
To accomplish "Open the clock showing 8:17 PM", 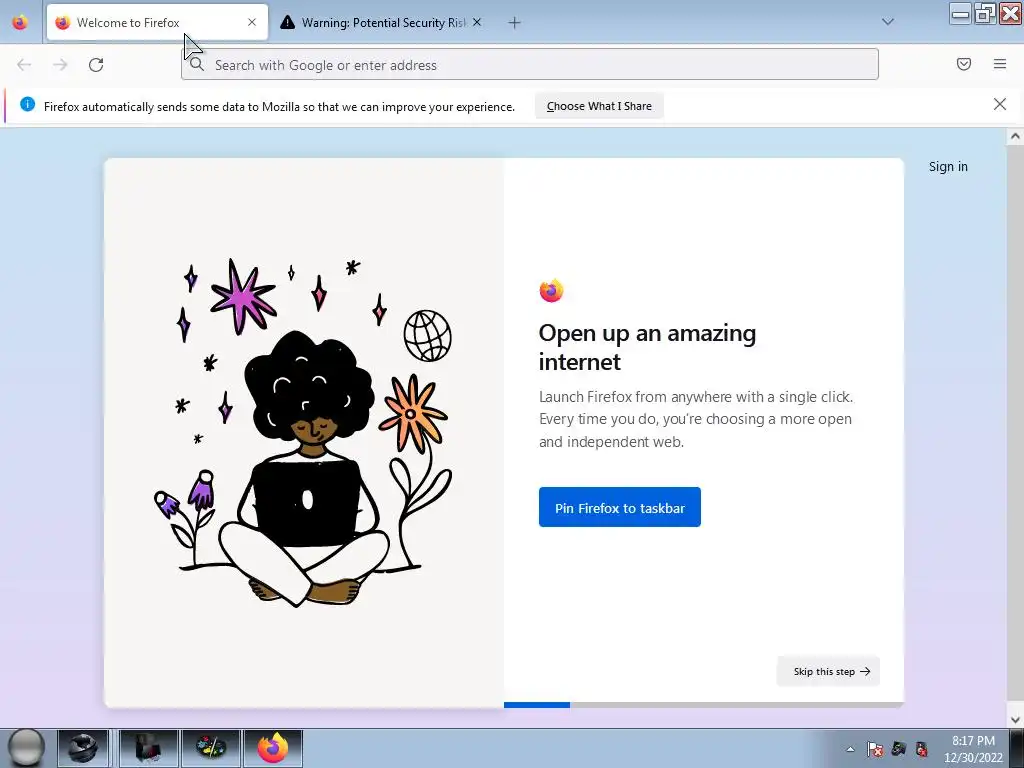I will [x=973, y=748].
